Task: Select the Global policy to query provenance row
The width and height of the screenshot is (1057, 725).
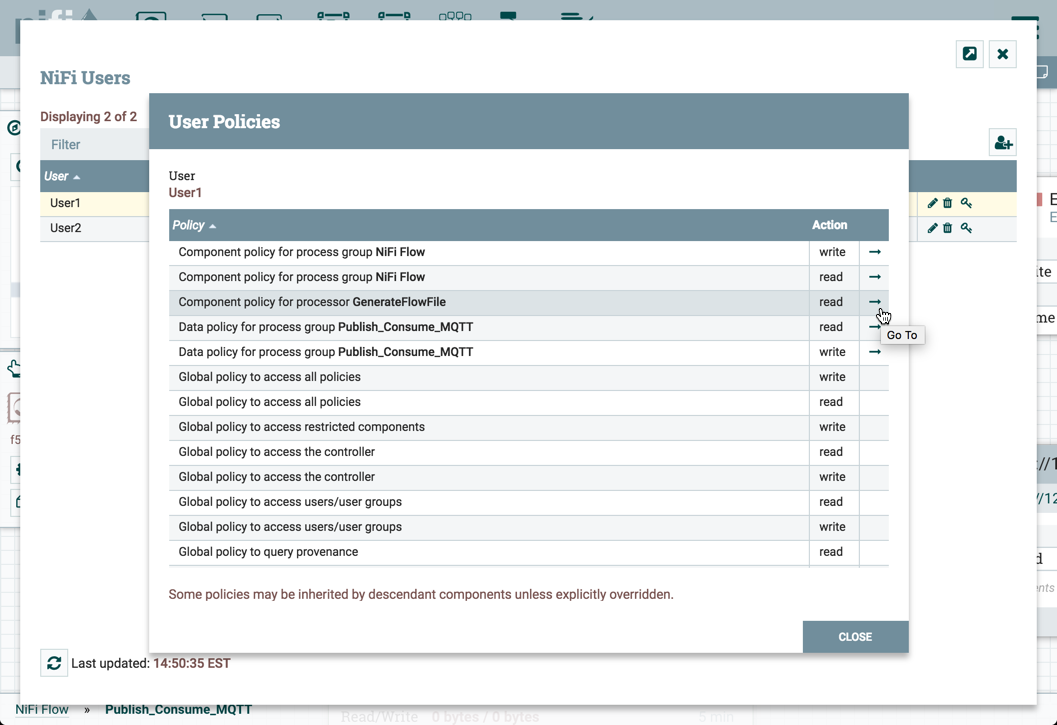Action: [400, 551]
